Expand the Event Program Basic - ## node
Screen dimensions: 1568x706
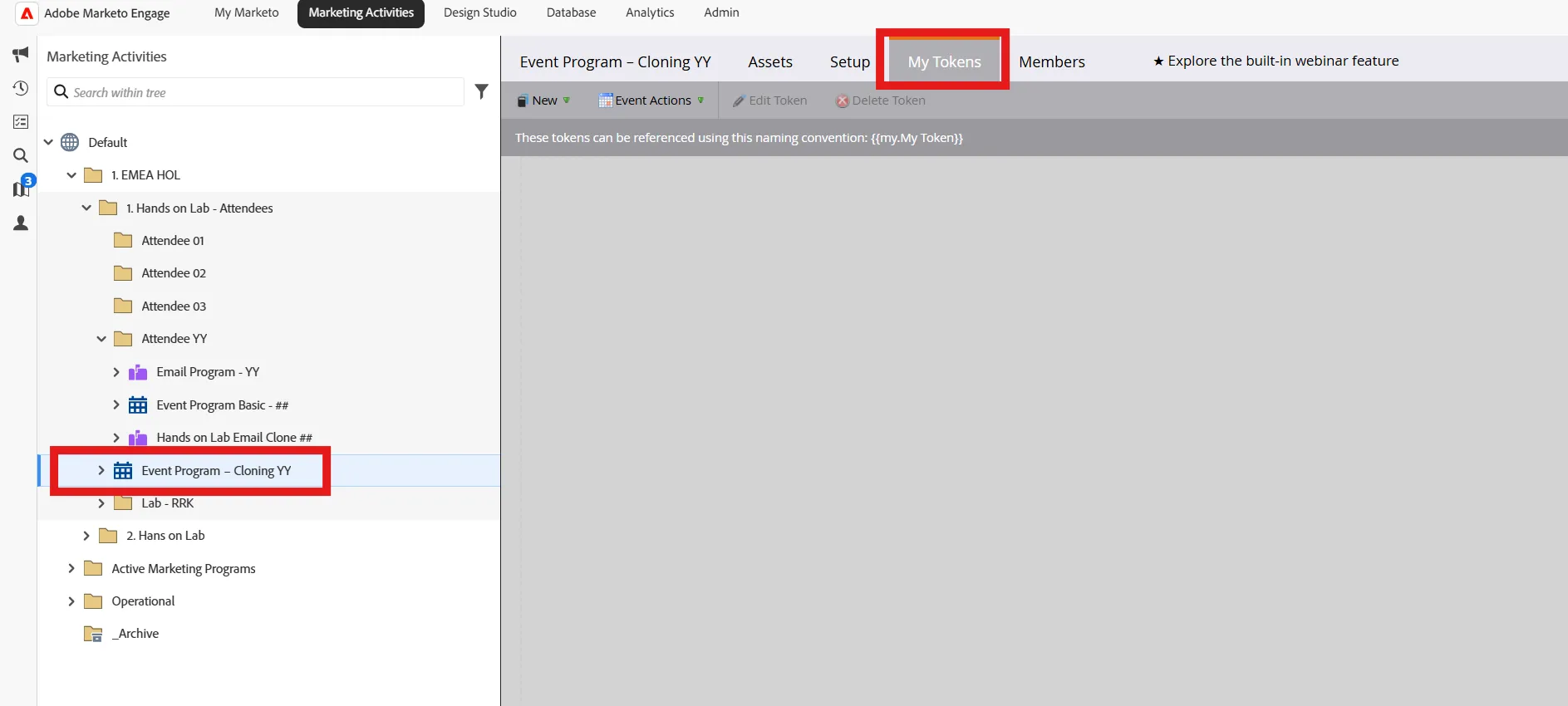pyautogui.click(x=116, y=405)
